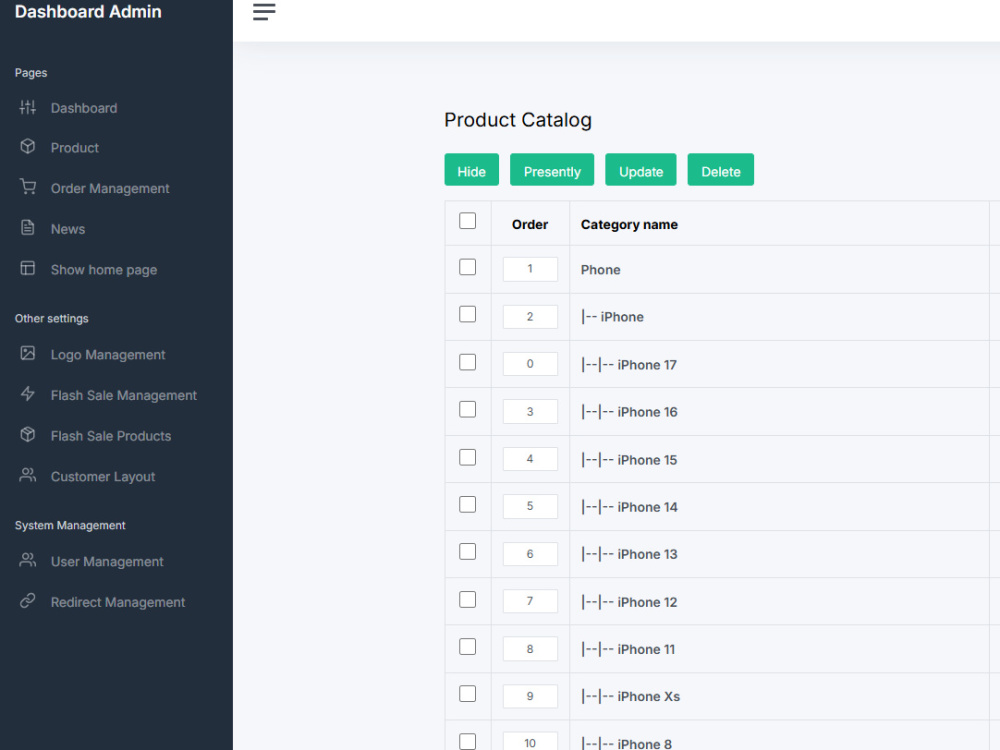
Task: Click the order field for iPhone Xs
Action: coord(530,696)
